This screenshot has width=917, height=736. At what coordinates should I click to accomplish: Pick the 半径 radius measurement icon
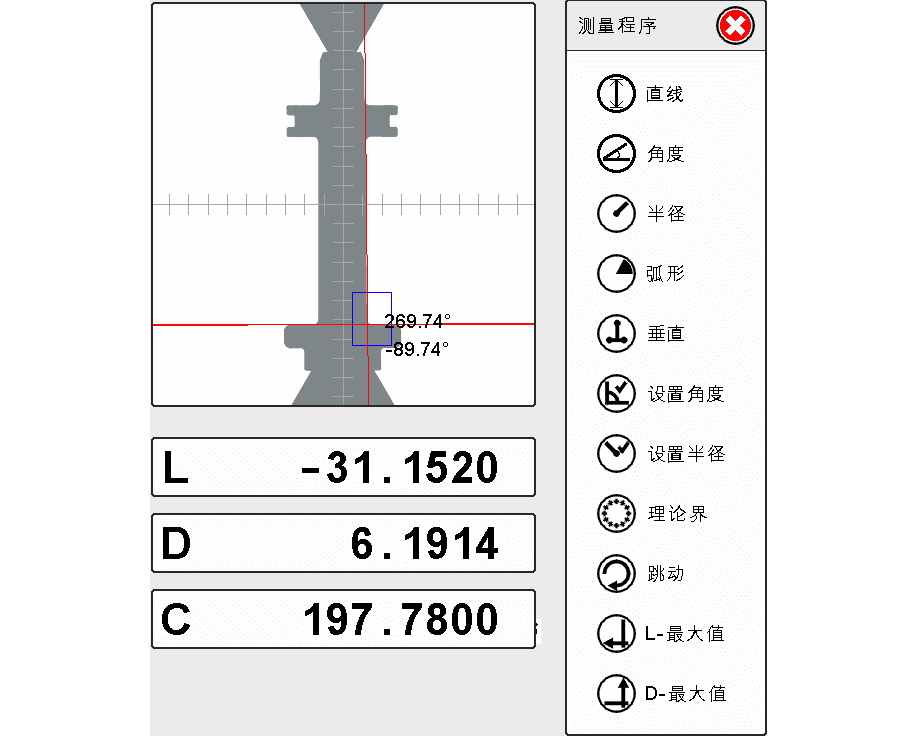point(616,213)
